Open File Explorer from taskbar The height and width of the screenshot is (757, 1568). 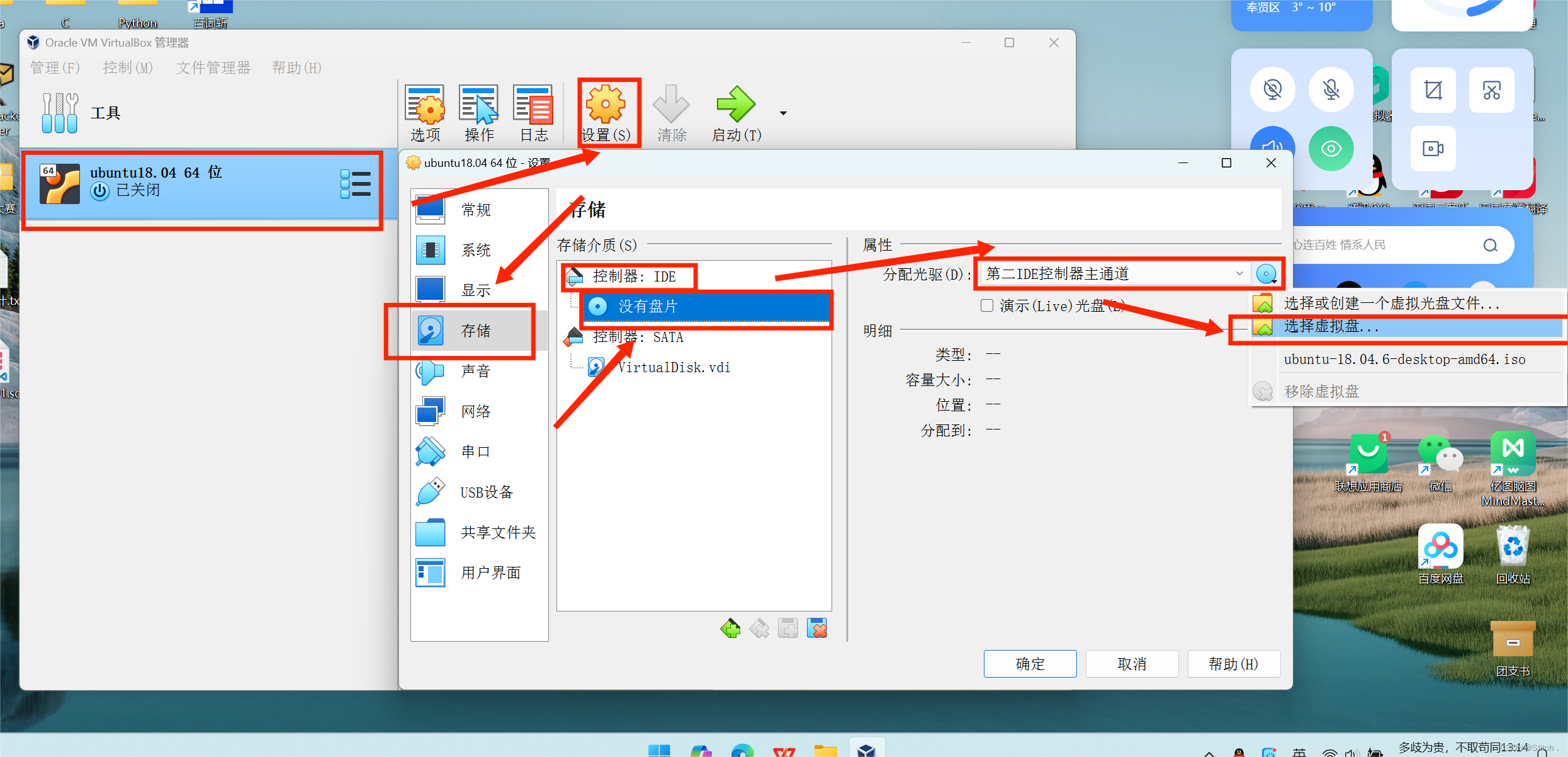click(825, 750)
